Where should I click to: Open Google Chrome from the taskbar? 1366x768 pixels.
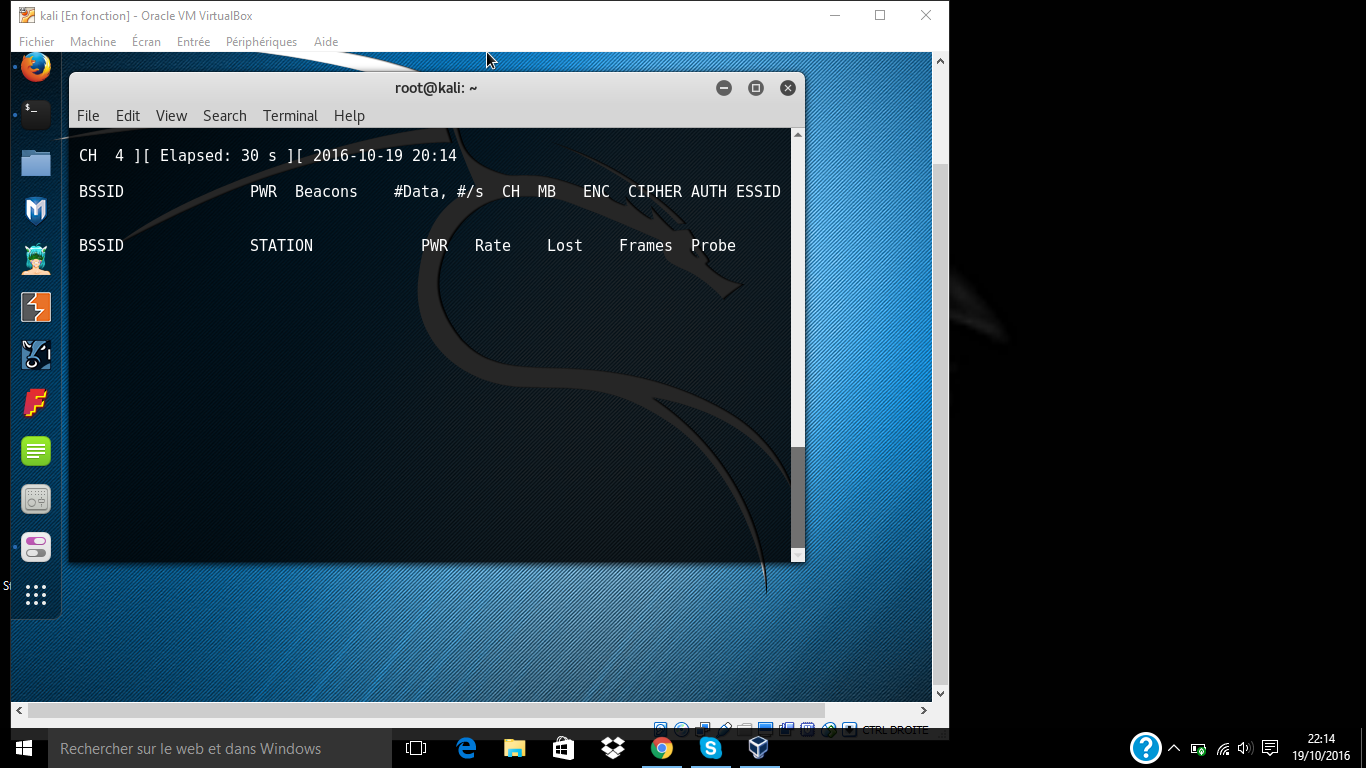coord(662,748)
